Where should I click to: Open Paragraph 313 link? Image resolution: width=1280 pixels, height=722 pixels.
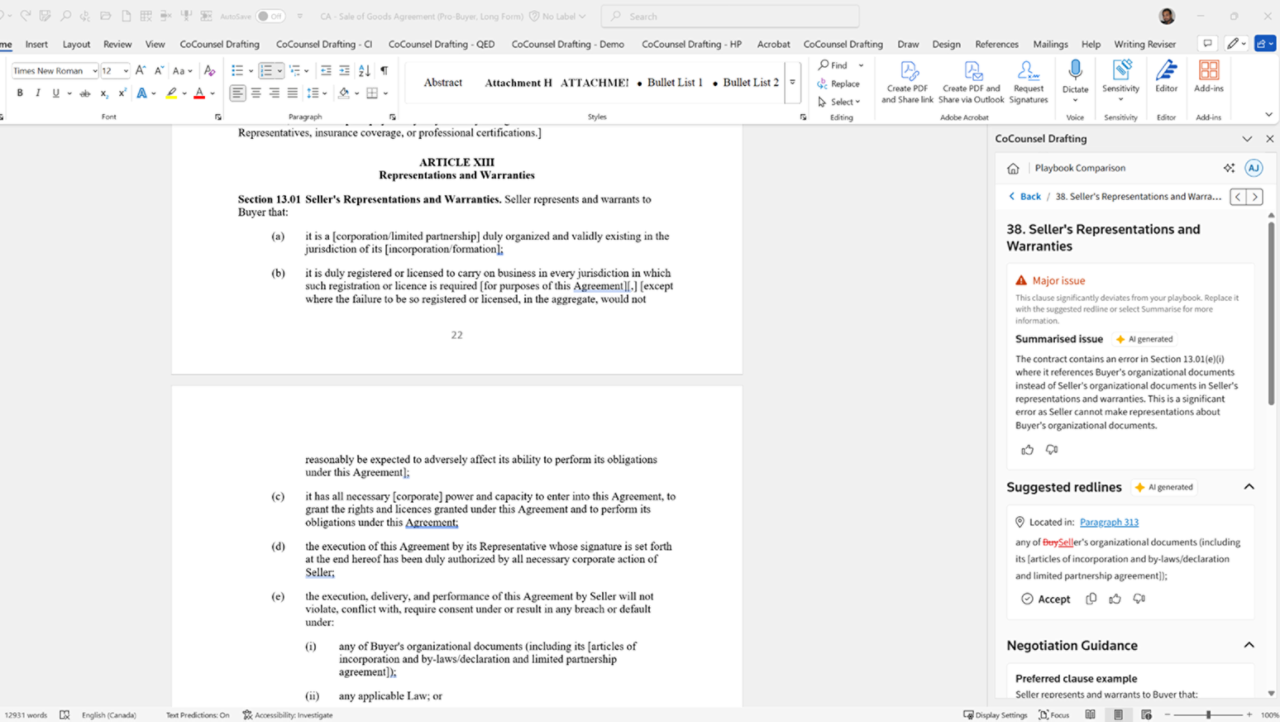pyautogui.click(x=1109, y=522)
